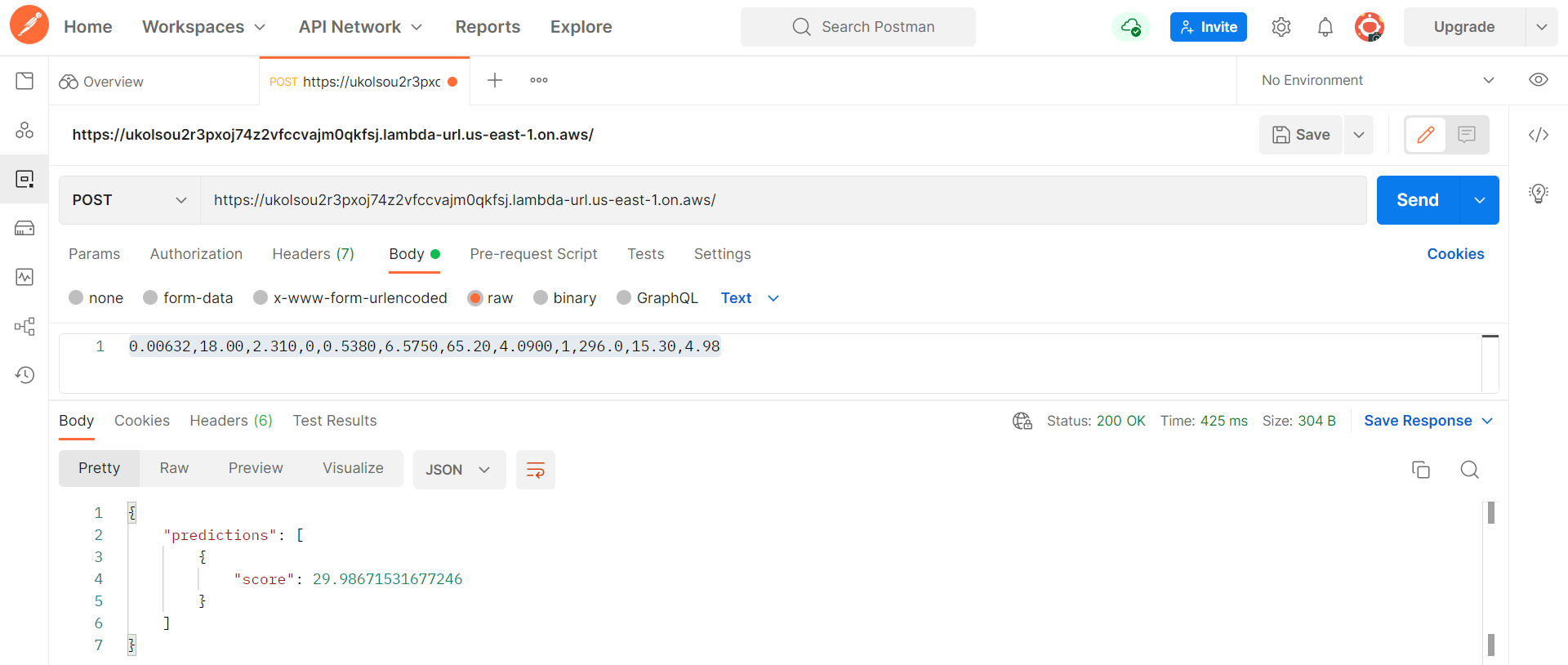This screenshot has height=665, width=1568.
Task: Click the Postman logo icon
Action: (29, 25)
